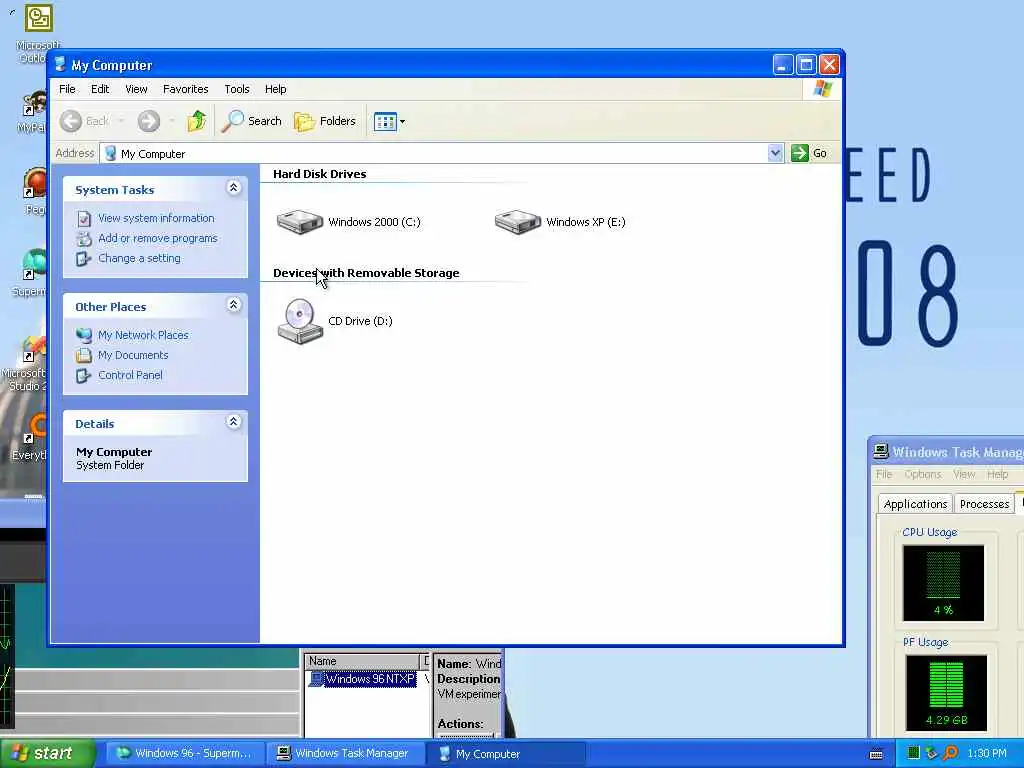Open the Edit menu
Image resolution: width=1024 pixels, height=768 pixels.
[100, 89]
